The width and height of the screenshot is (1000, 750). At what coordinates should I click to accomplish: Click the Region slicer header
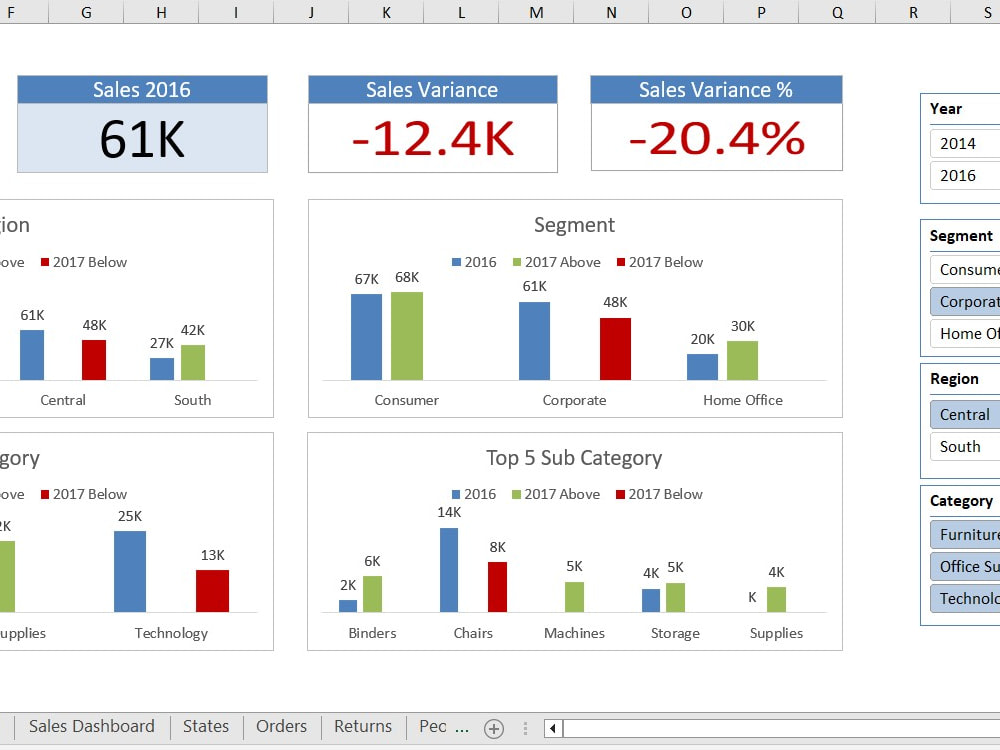tap(954, 379)
